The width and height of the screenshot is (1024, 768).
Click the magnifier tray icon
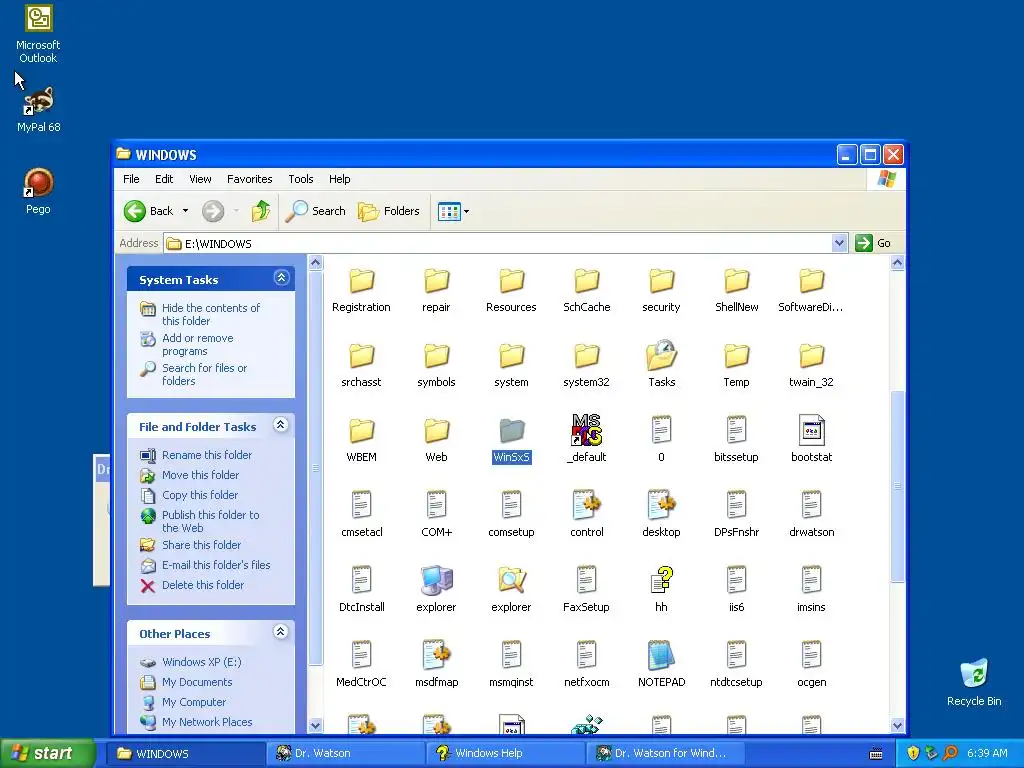pyautogui.click(x=950, y=753)
